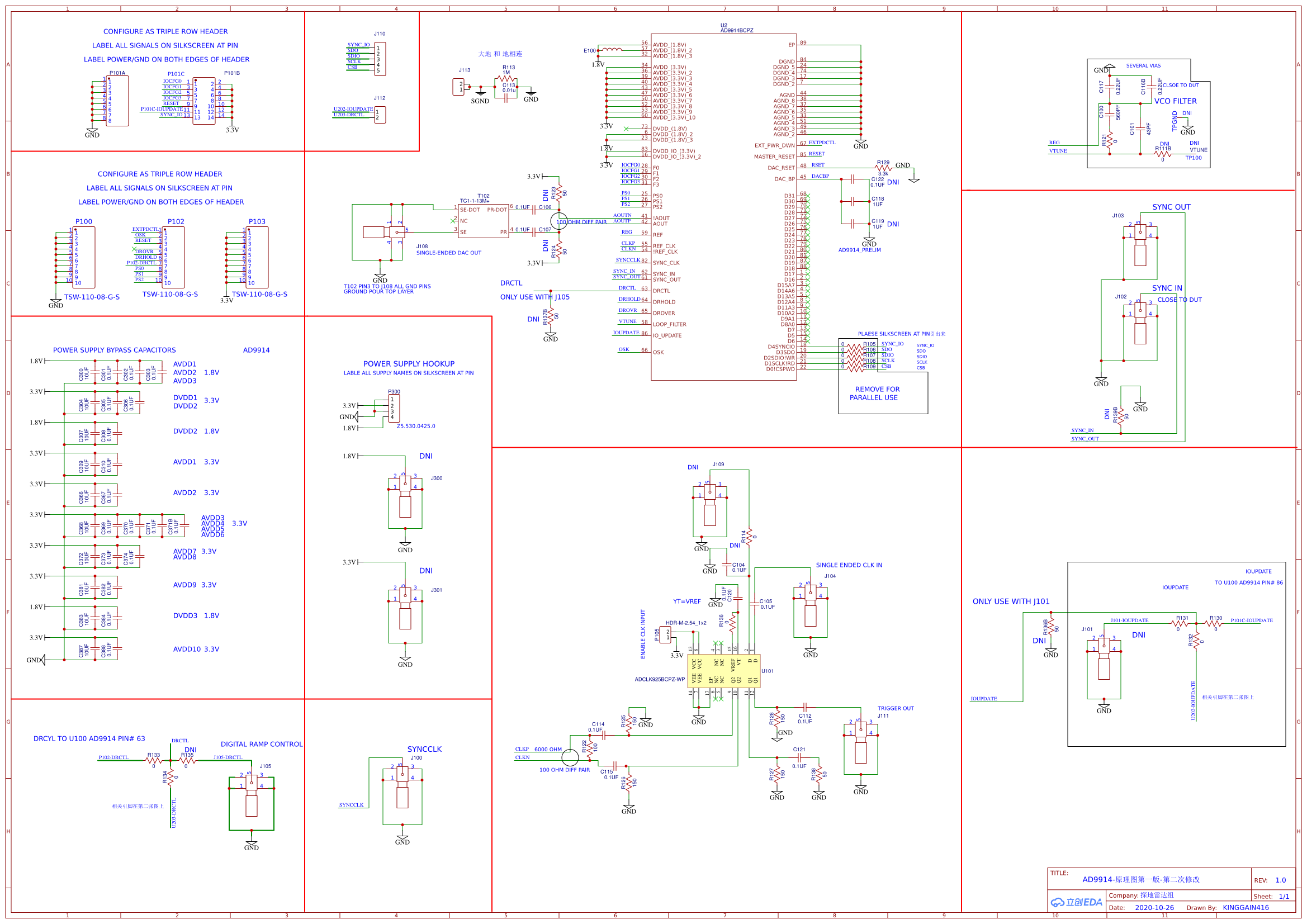
Task: Click the POWER SUPPLY BYPASS CAPACITORS title
Action: (114, 350)
